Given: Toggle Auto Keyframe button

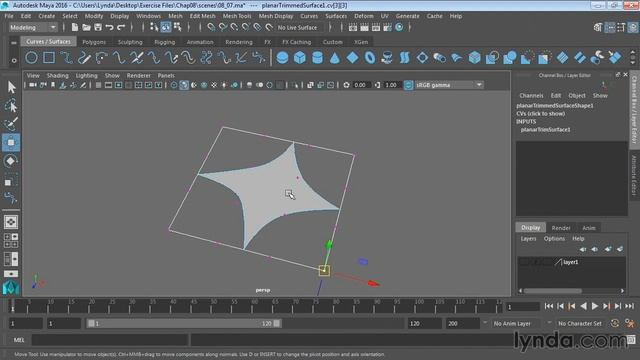Looking at the screenshot, I should [615, 323].
